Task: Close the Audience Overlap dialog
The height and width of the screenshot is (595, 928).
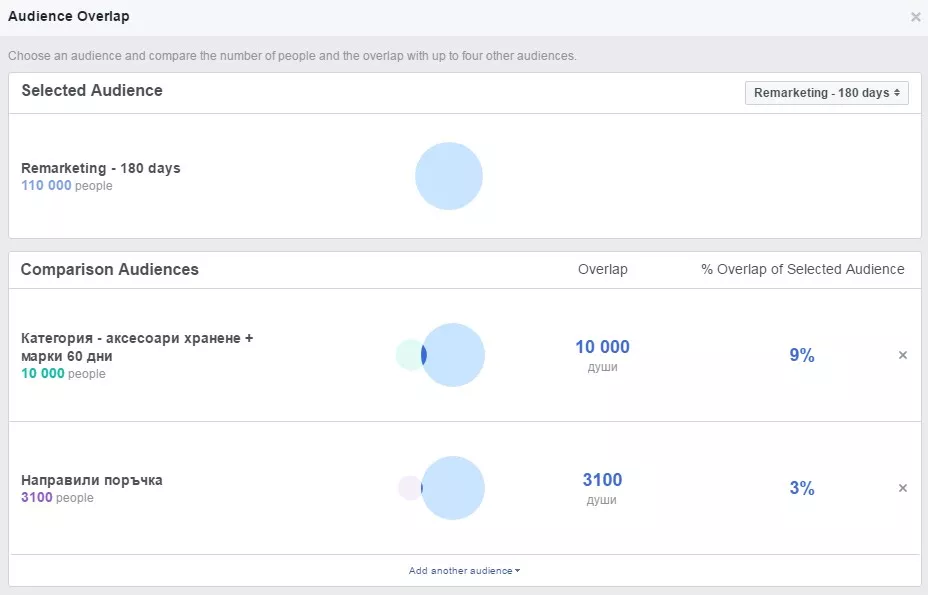Action: pos(916,17)
